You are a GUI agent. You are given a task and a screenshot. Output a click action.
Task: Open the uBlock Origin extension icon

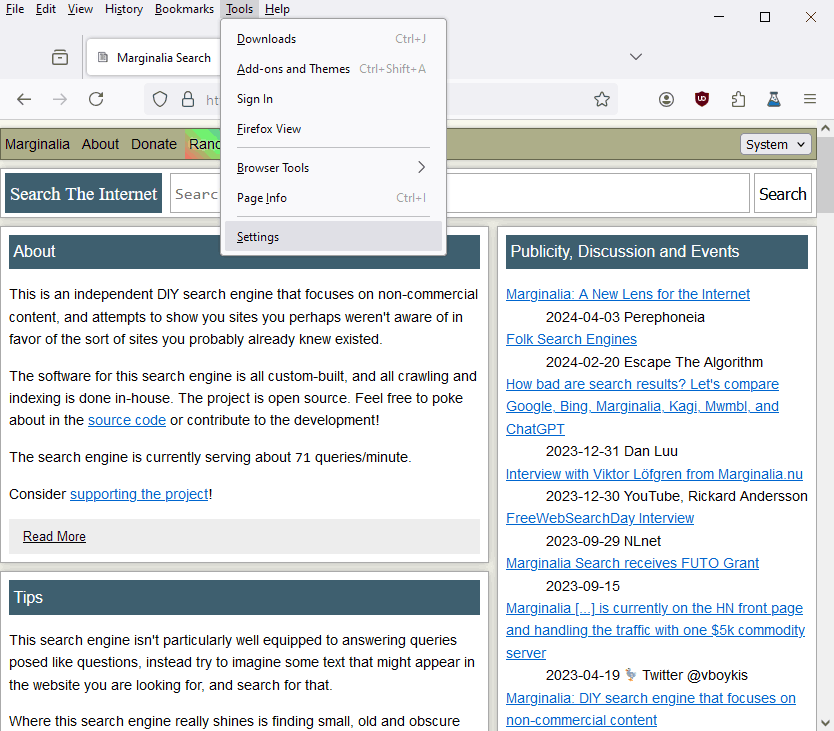click(702, 99)
